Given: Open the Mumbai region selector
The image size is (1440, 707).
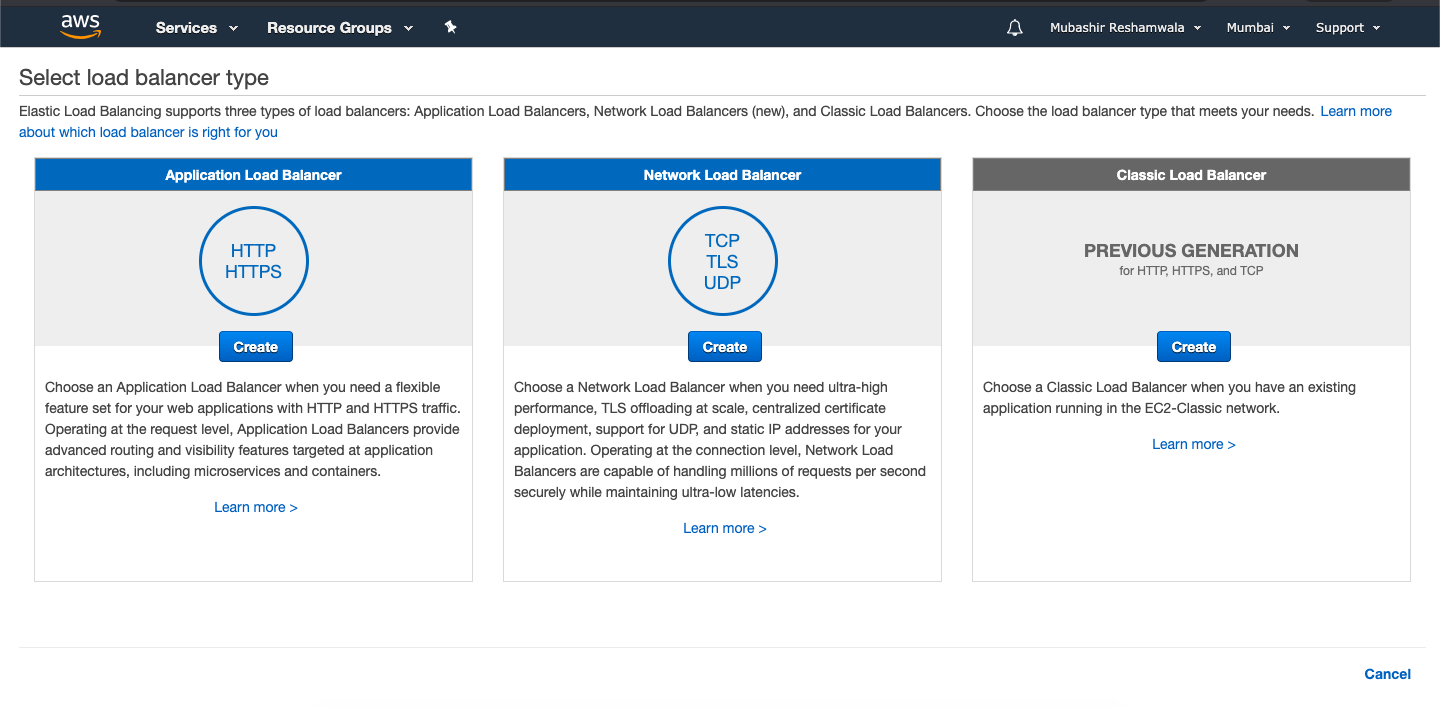Looking at the screenshot, I should (1258, 28).
